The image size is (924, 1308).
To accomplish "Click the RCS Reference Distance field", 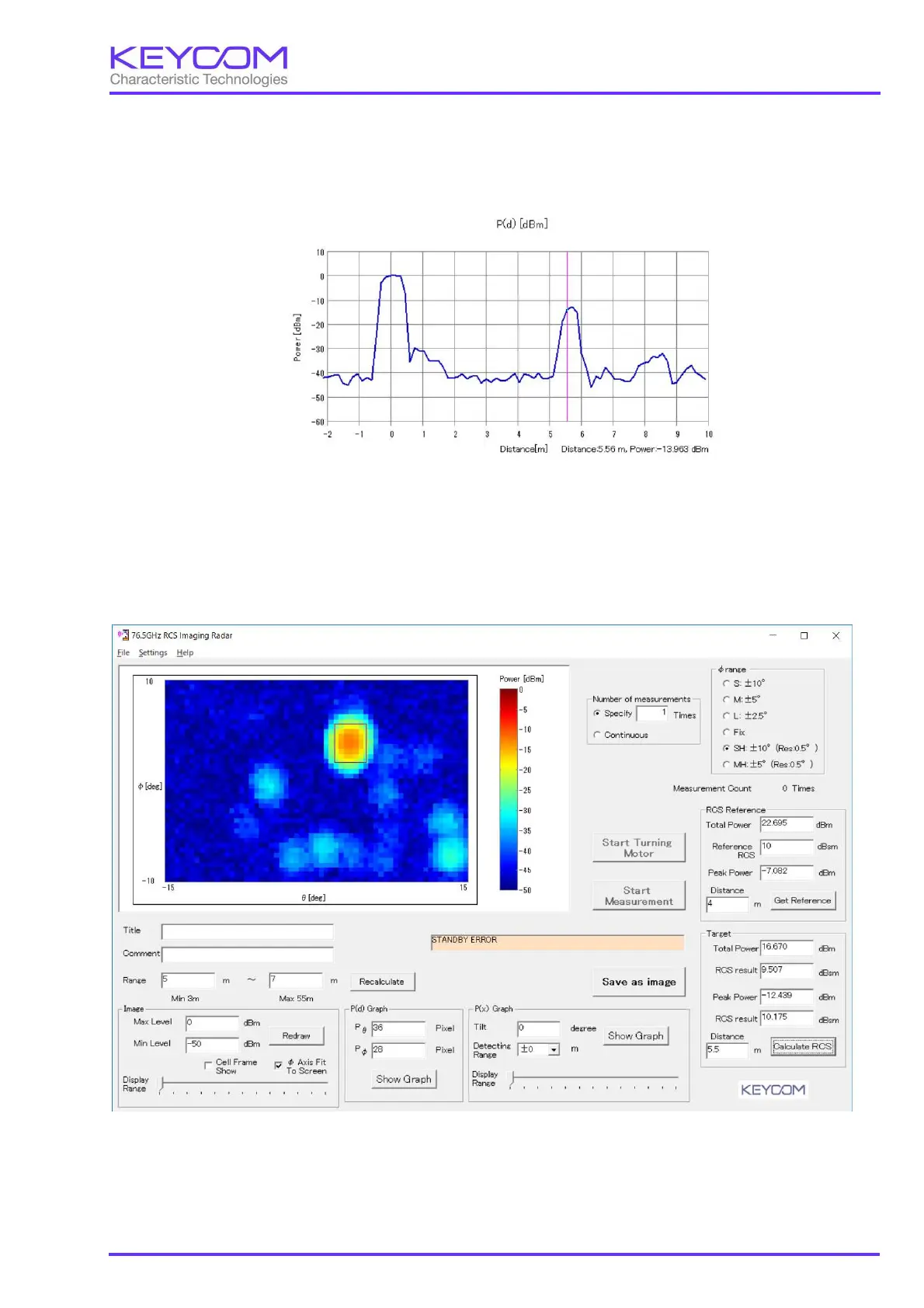I will point(728,904).
